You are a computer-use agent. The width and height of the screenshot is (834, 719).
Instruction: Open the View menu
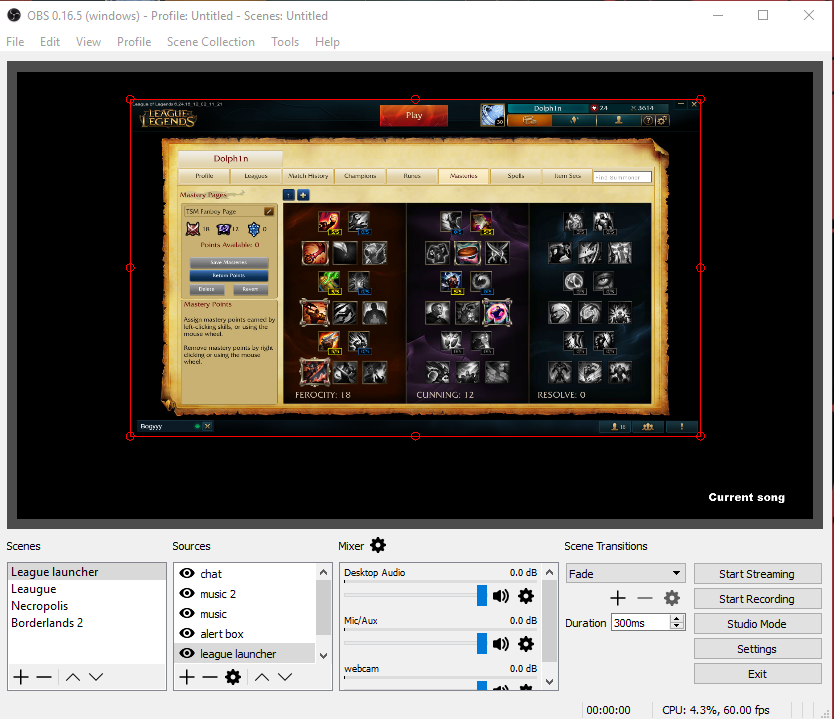point(88,41)
